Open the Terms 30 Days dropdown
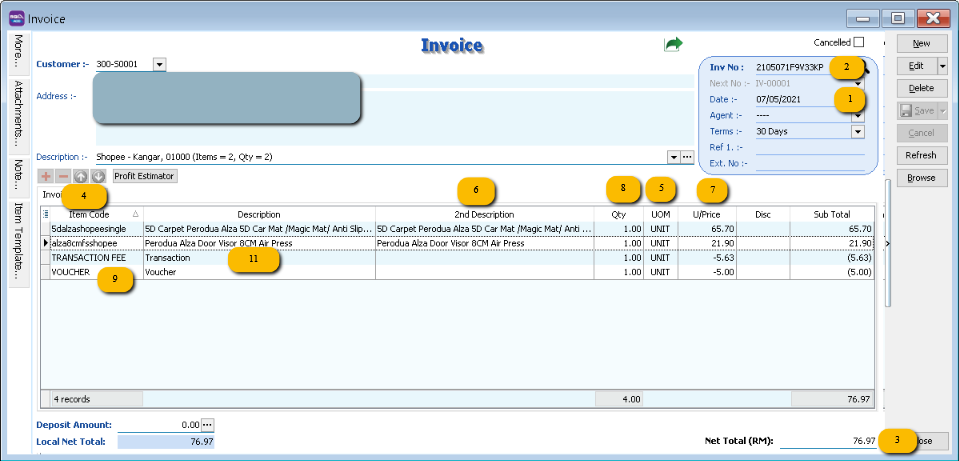The image size is (959, 461). 857,131
